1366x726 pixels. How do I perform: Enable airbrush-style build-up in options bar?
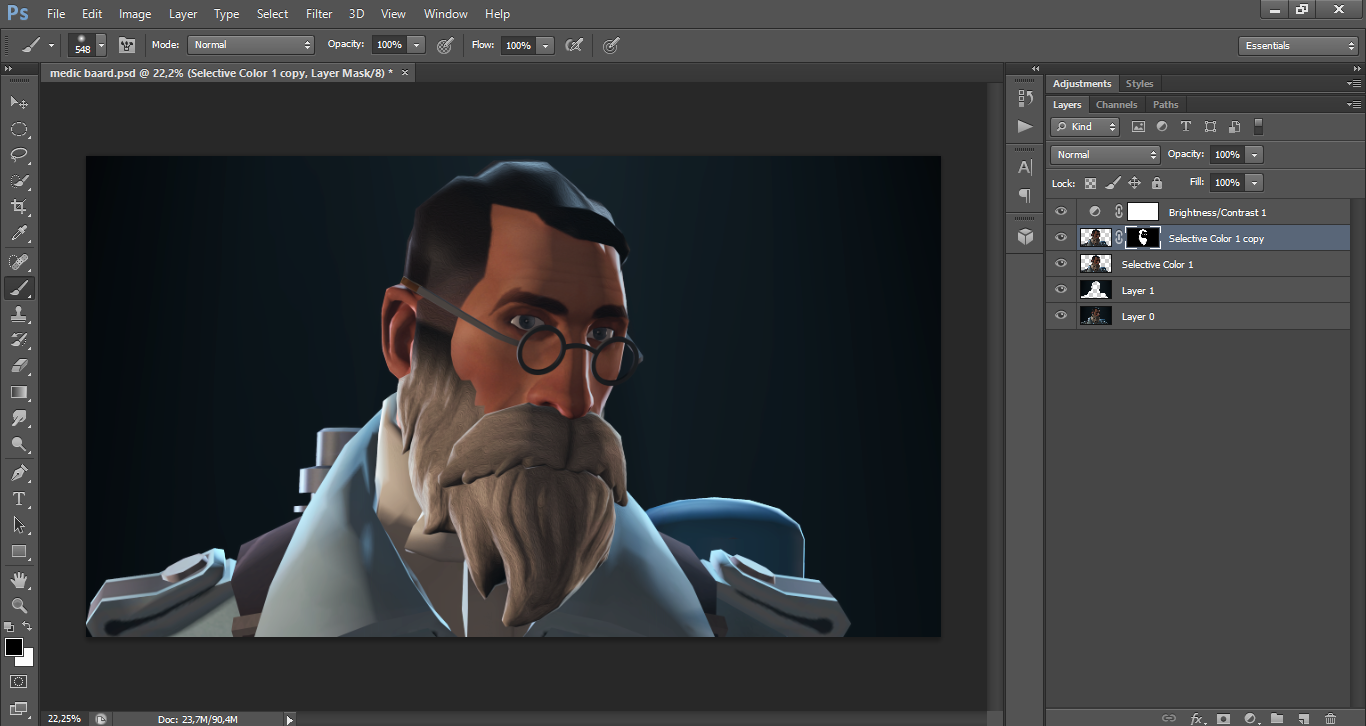click(x=574, y=45)
